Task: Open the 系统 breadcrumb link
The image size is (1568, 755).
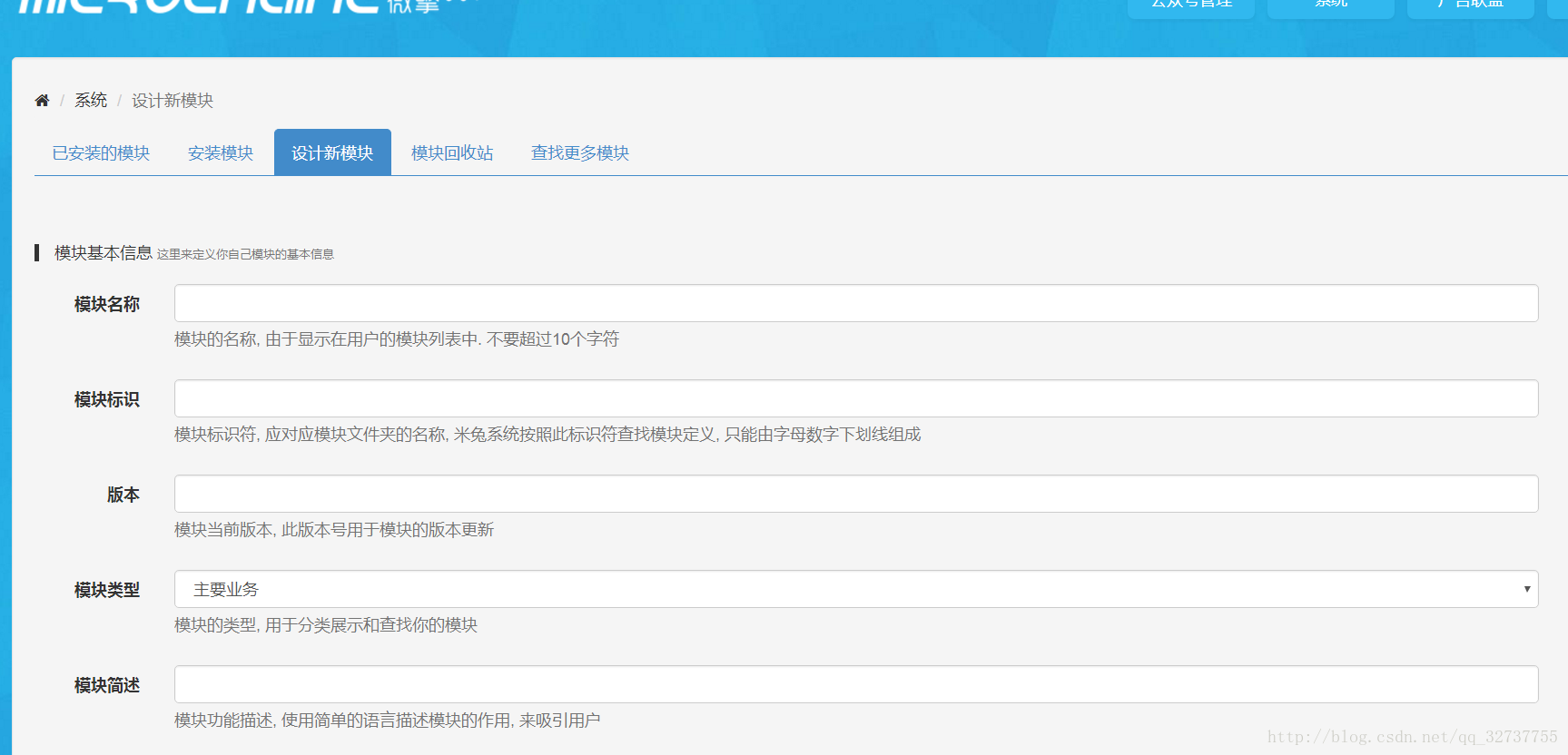Action: click(91, 100)
